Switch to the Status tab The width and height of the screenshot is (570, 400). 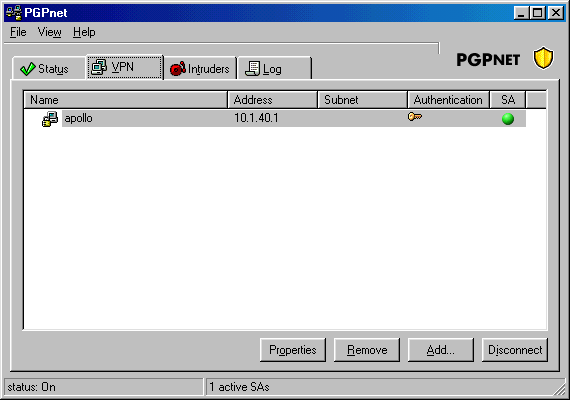tap(49, 68)
